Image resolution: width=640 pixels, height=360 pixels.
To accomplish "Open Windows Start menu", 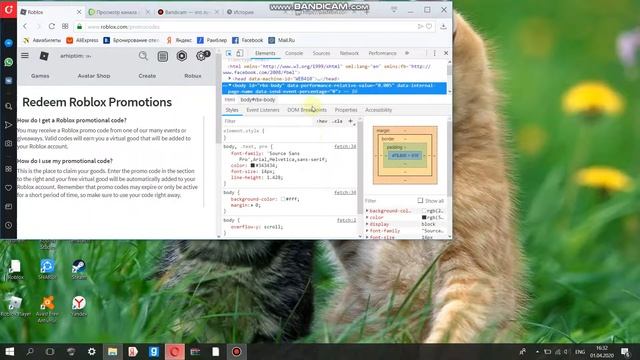I will (9, 351).
